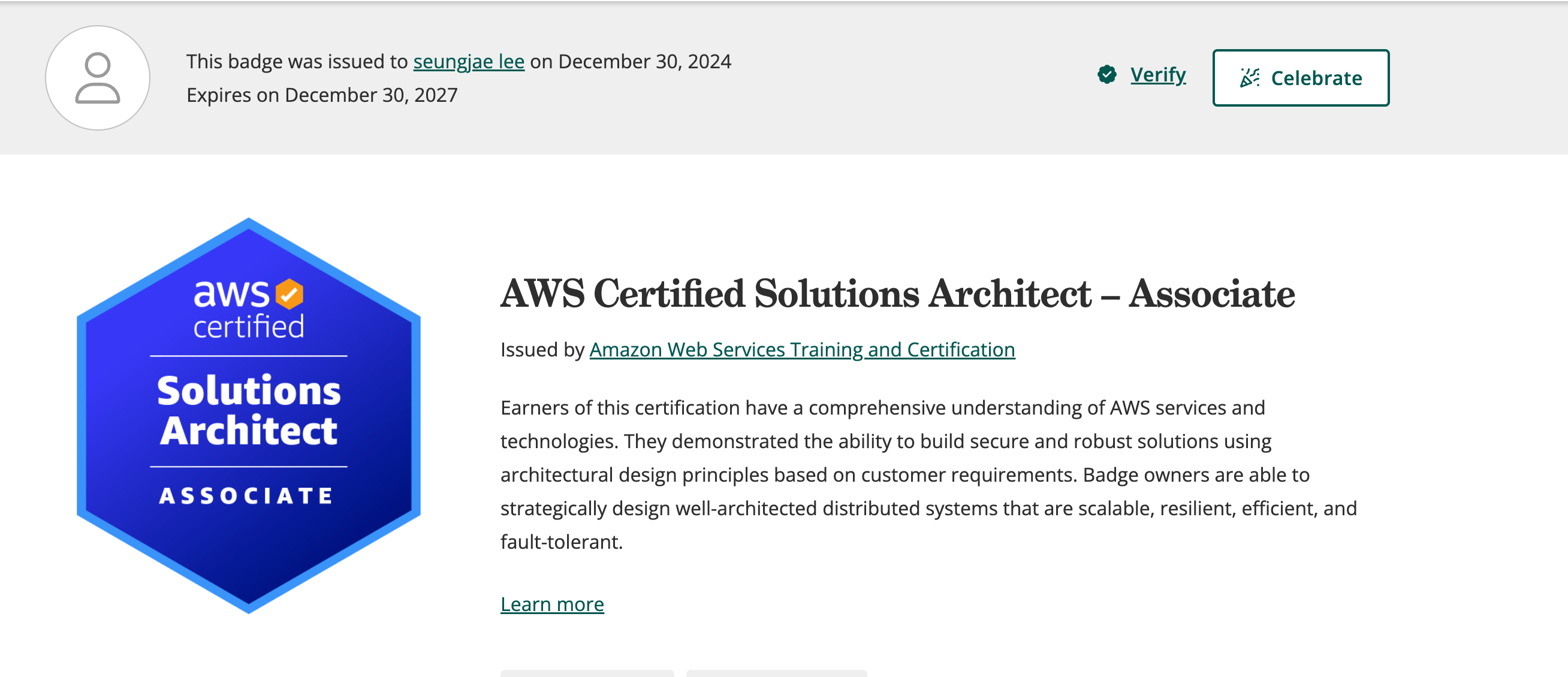
Task: Click the Issued by label text
Action: [542, 350]
